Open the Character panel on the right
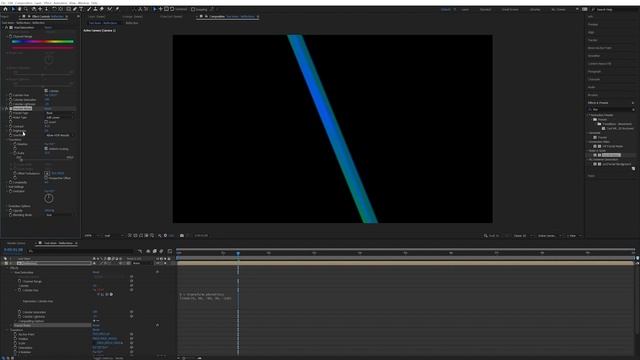The width and height of the screenshot is (640, 360). tap(594, 79)
